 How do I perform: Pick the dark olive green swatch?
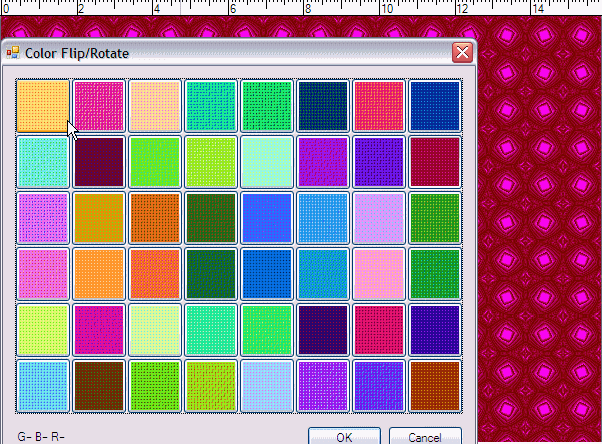pyautogui.click(x=211, y=218)
